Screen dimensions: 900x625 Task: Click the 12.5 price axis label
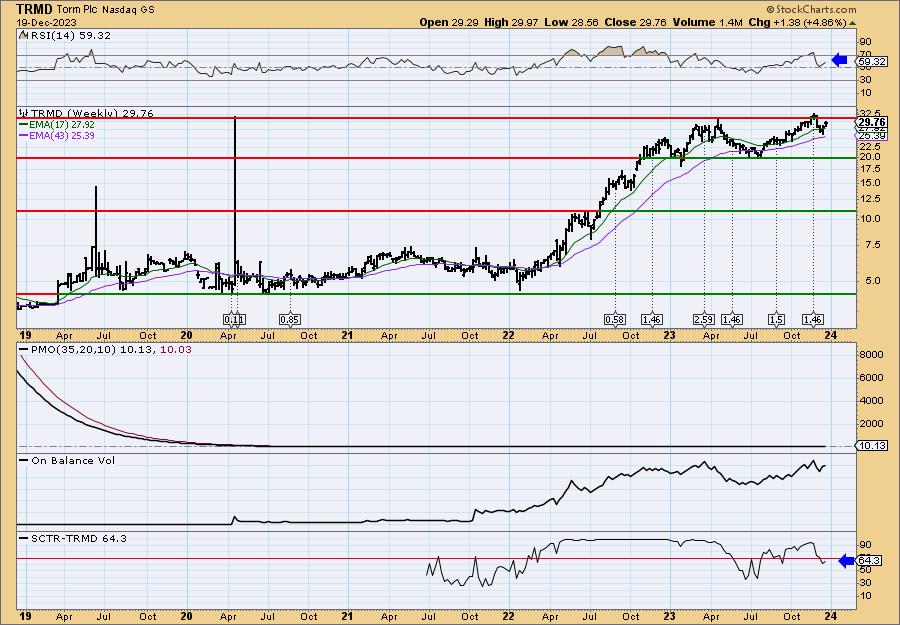(869, 199)
